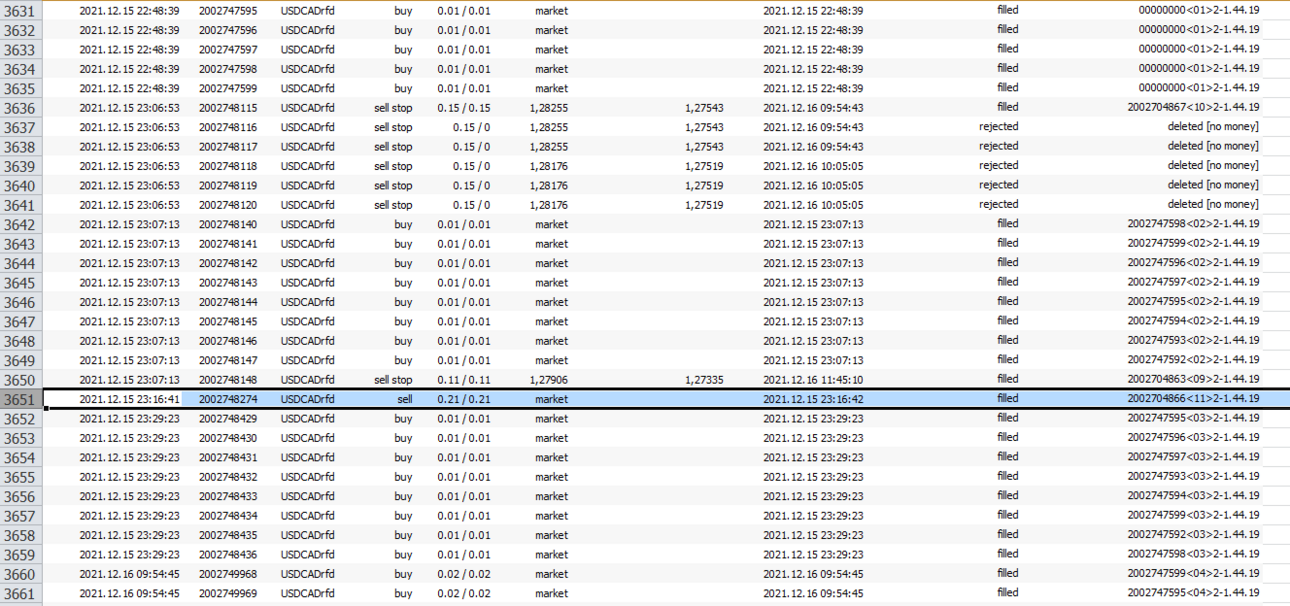Screen dimensions: 1290x606
Task: Click price 1,28255 in row 3636
Action: point(551,108)
